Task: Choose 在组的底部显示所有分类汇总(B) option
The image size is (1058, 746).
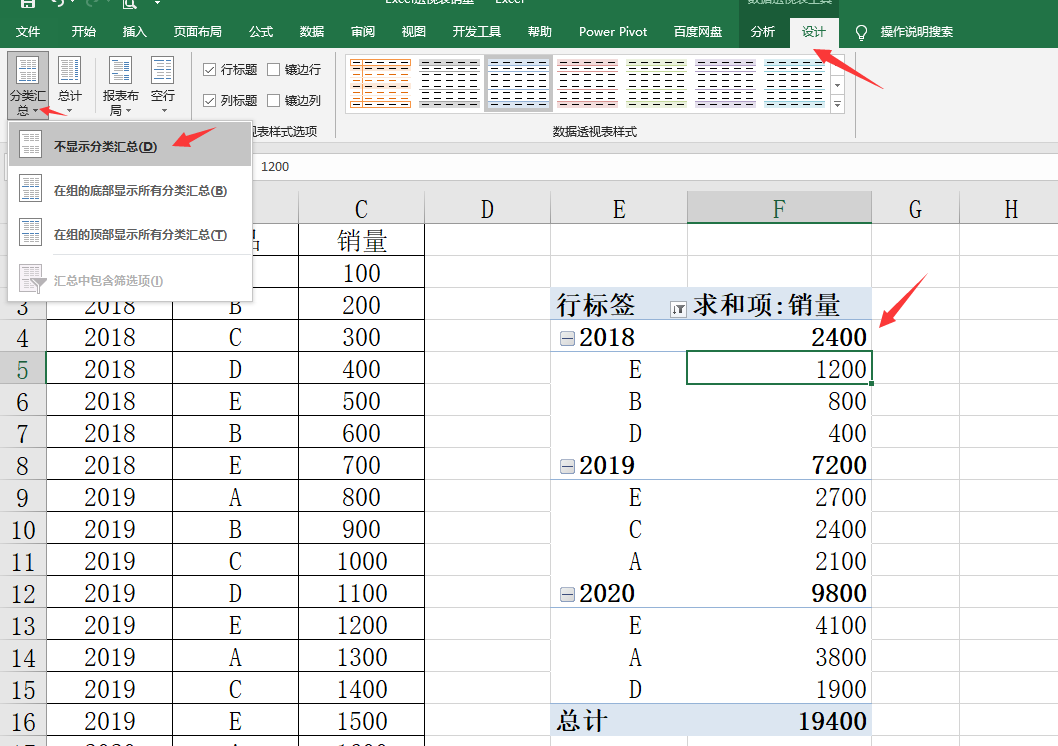Action: [130, 190]
